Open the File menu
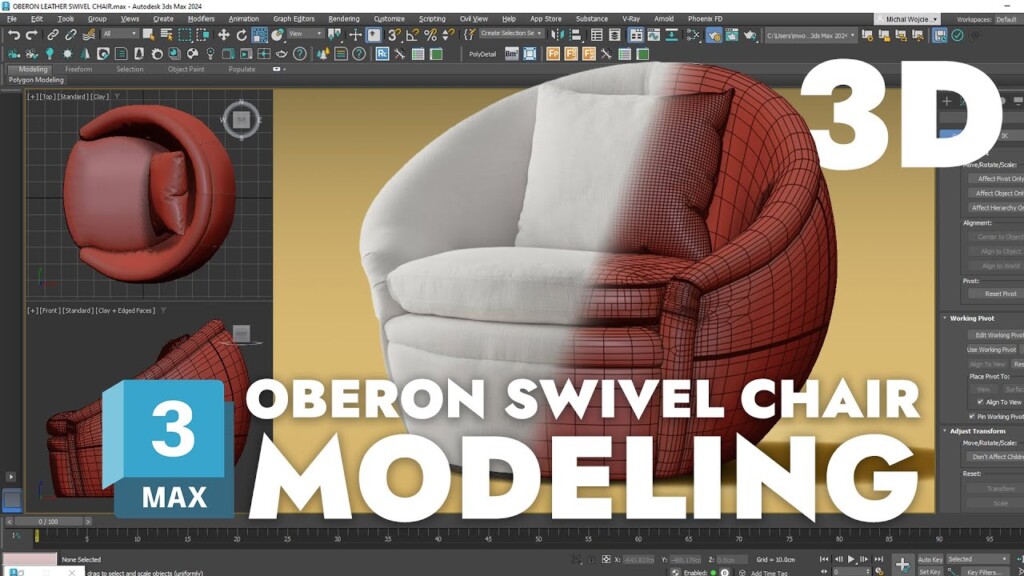 click(12, 19)
